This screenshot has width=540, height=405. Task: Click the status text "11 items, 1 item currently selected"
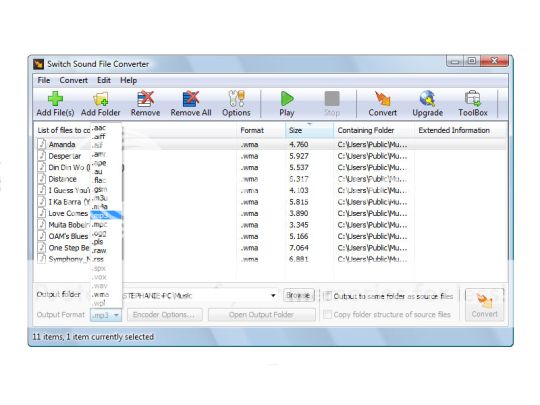click(93, 336)
